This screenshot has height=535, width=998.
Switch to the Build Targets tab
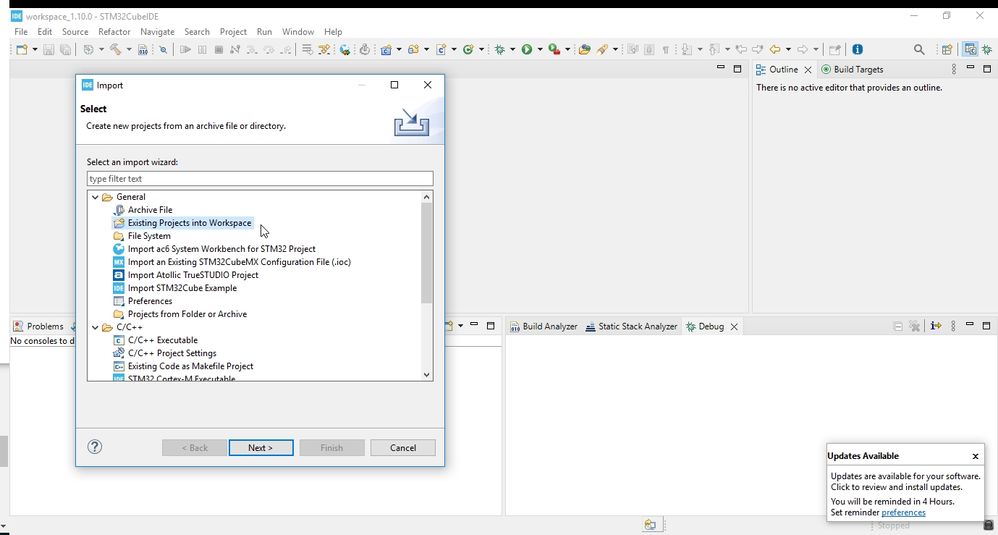852,69
